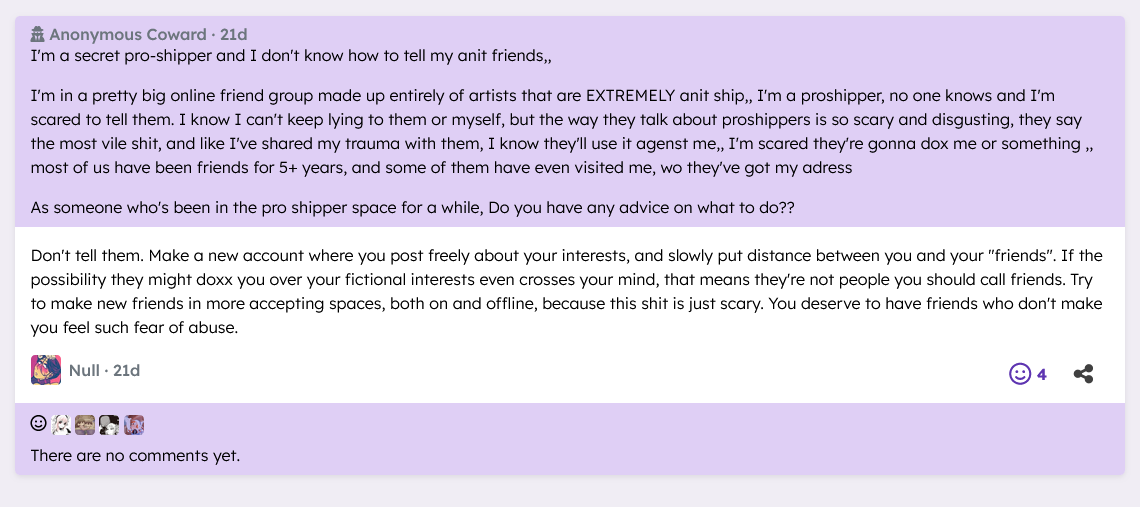Open the purple-blue reactor avatar
This screenshot has width=1140, height=507.
tap(134, 424)
